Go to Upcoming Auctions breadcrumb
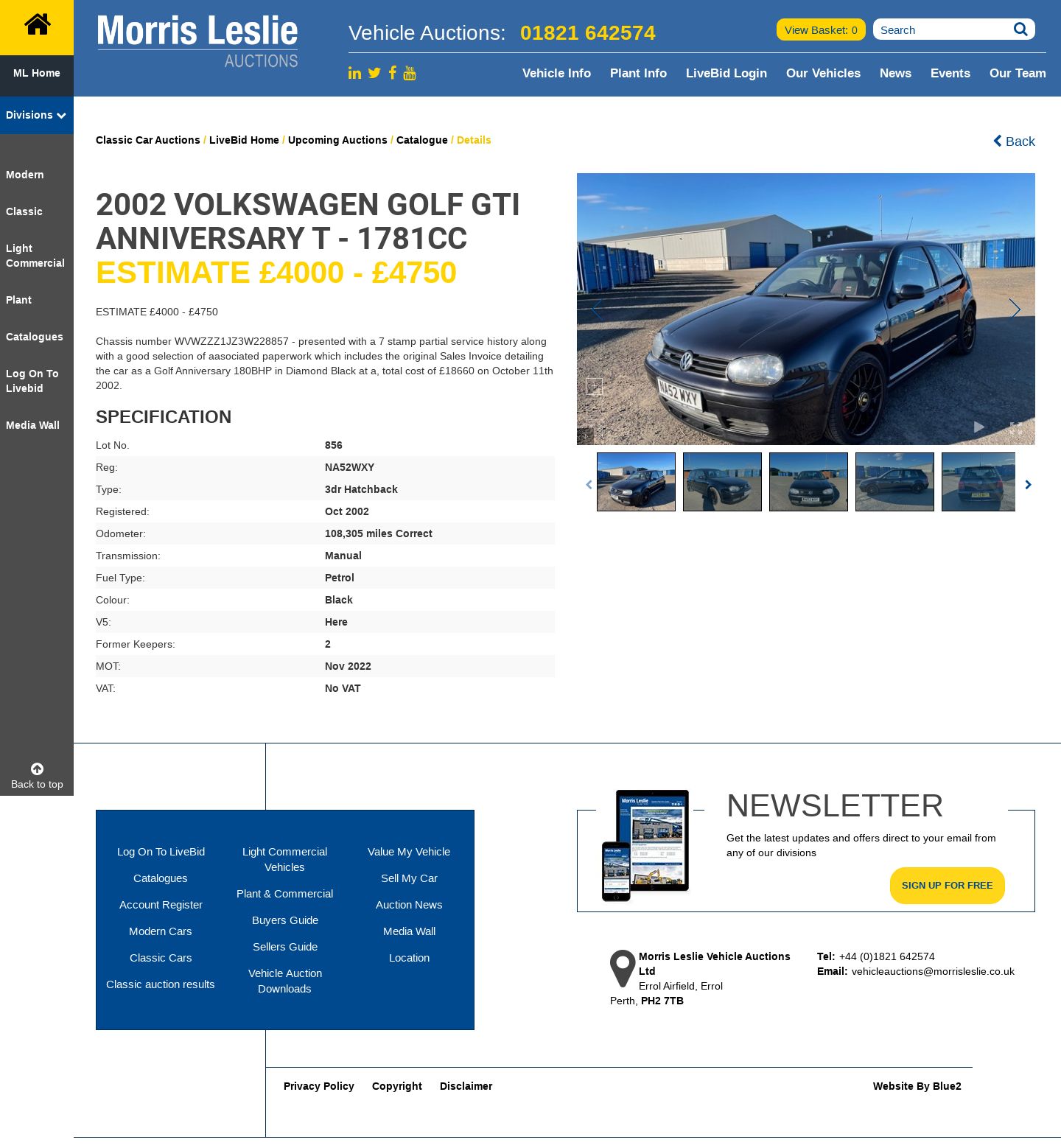The image size is (1061, 1148). tap(337, 140)
